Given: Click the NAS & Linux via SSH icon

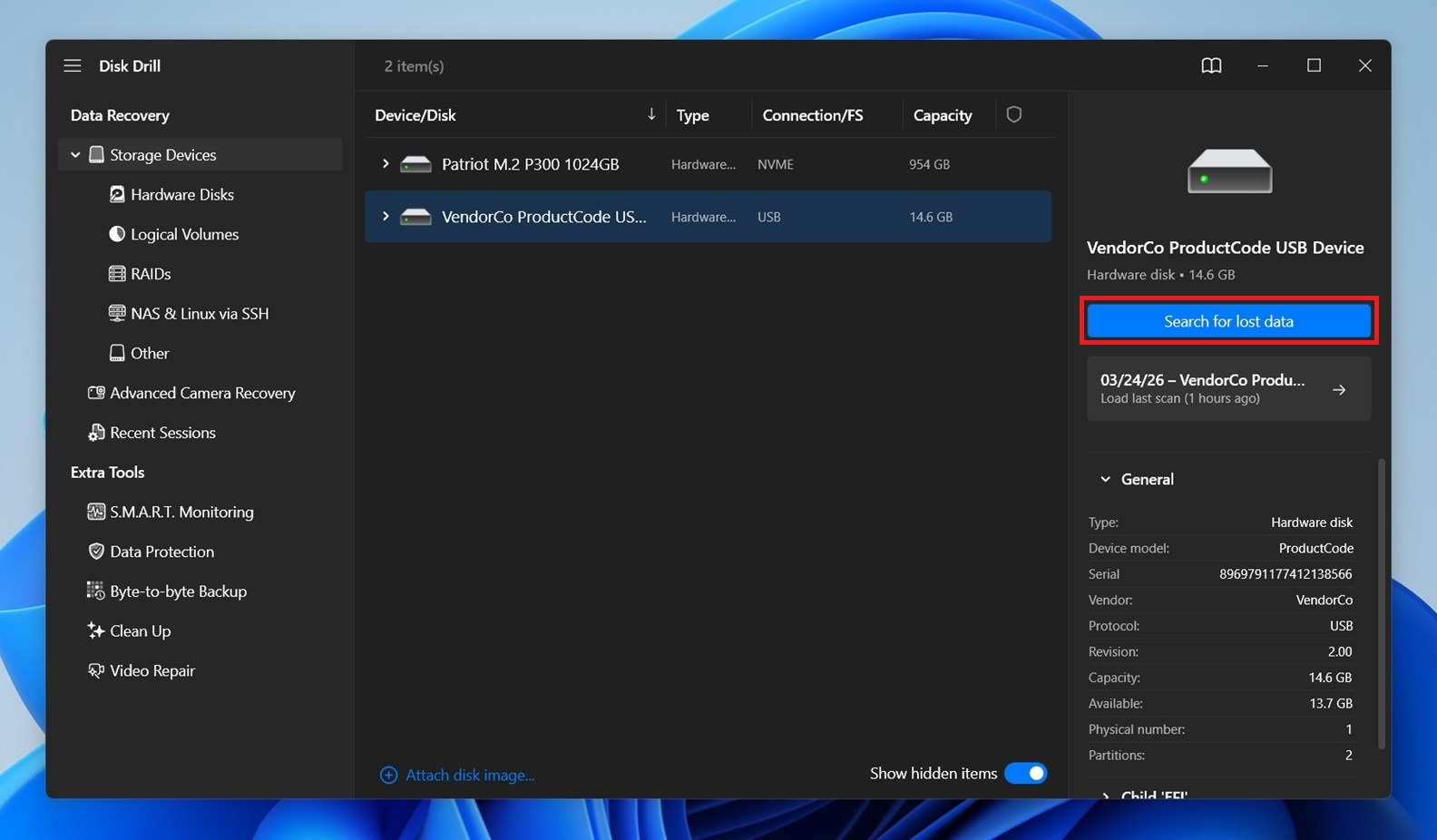Looking at the screenshot, I should click(x=117, y=313).
